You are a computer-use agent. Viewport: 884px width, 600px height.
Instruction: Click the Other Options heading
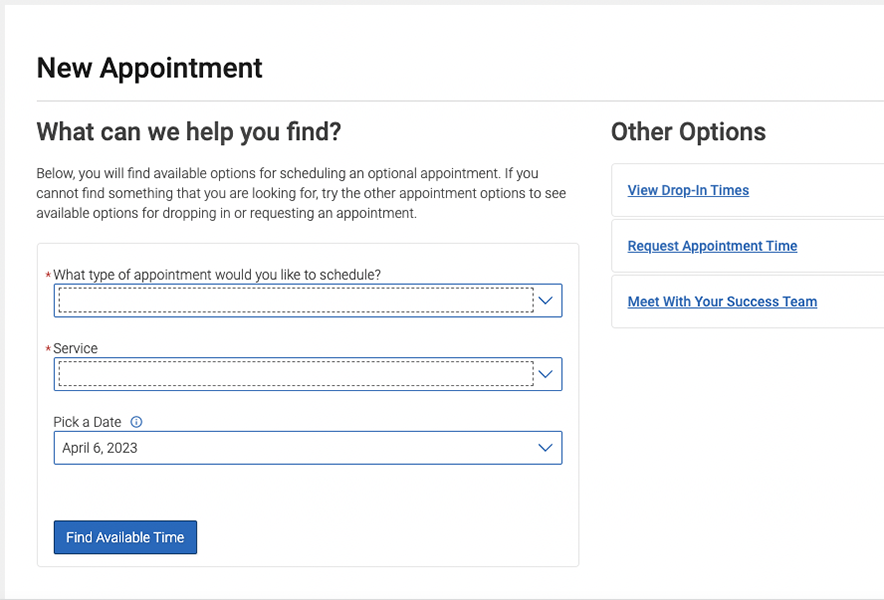pos(688,132)
